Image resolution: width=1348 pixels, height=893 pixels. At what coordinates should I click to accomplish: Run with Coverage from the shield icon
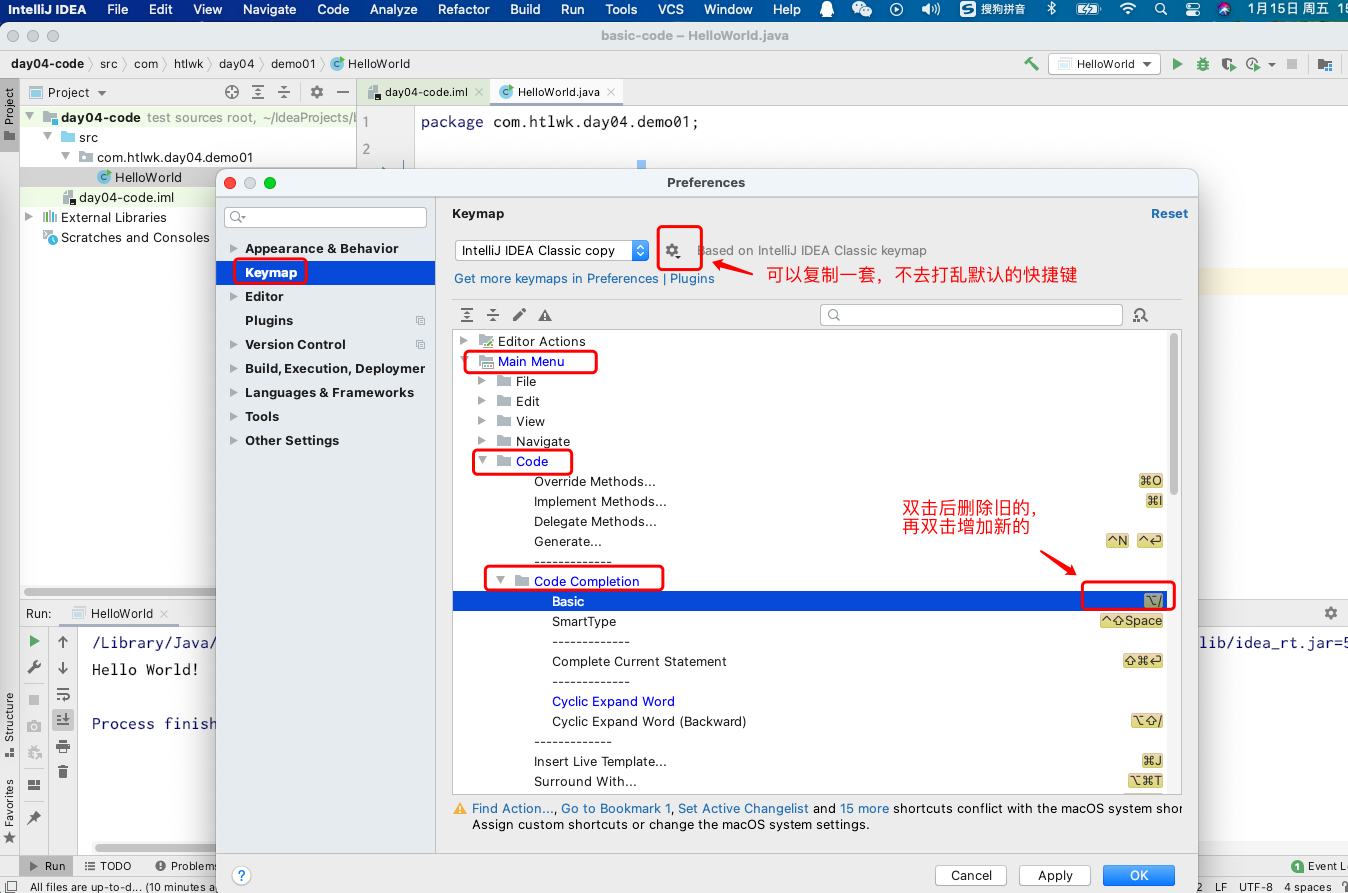(1228, 64)
